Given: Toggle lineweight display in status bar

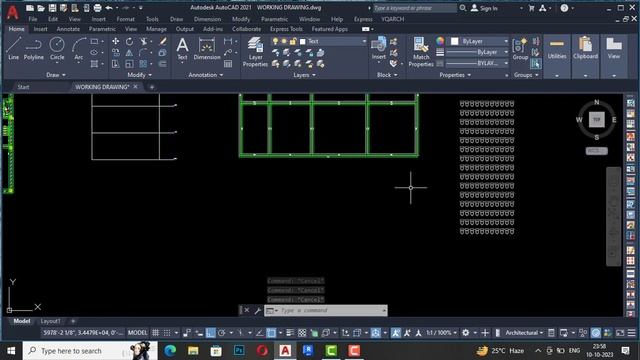Looking at the screenshot, I should point(290,333).
